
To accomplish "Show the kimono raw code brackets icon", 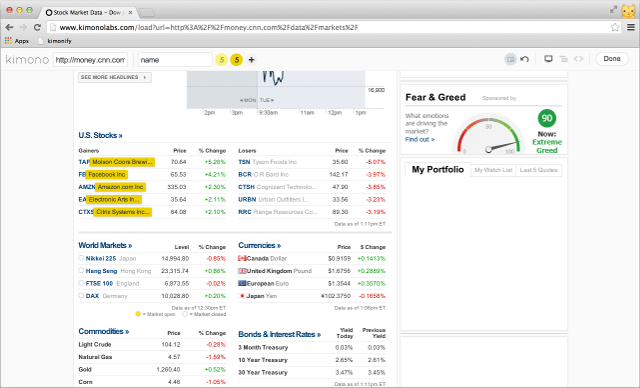I will point(578,59).
